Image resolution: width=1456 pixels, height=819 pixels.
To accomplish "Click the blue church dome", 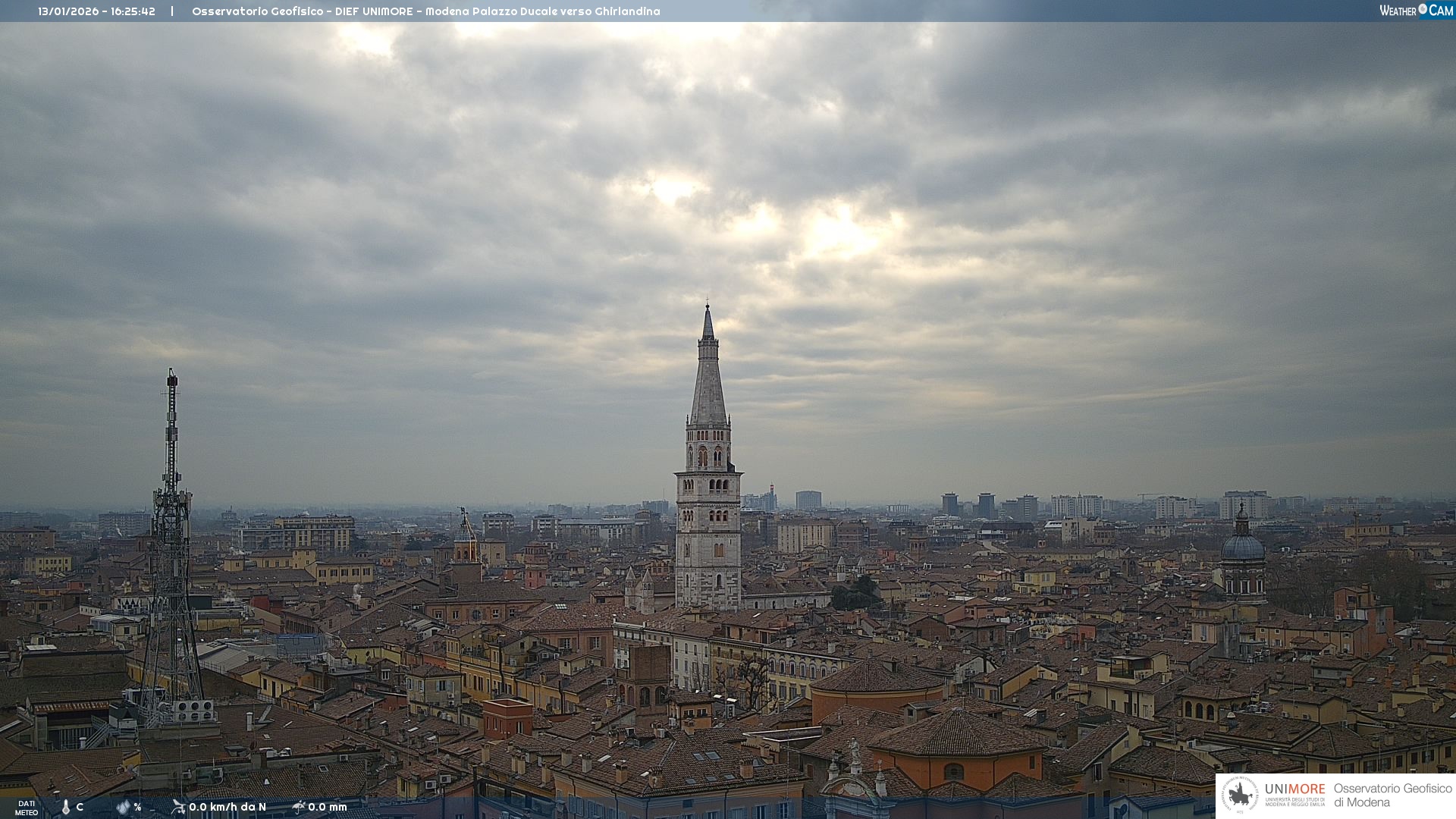I will (x=1242, y=548).
